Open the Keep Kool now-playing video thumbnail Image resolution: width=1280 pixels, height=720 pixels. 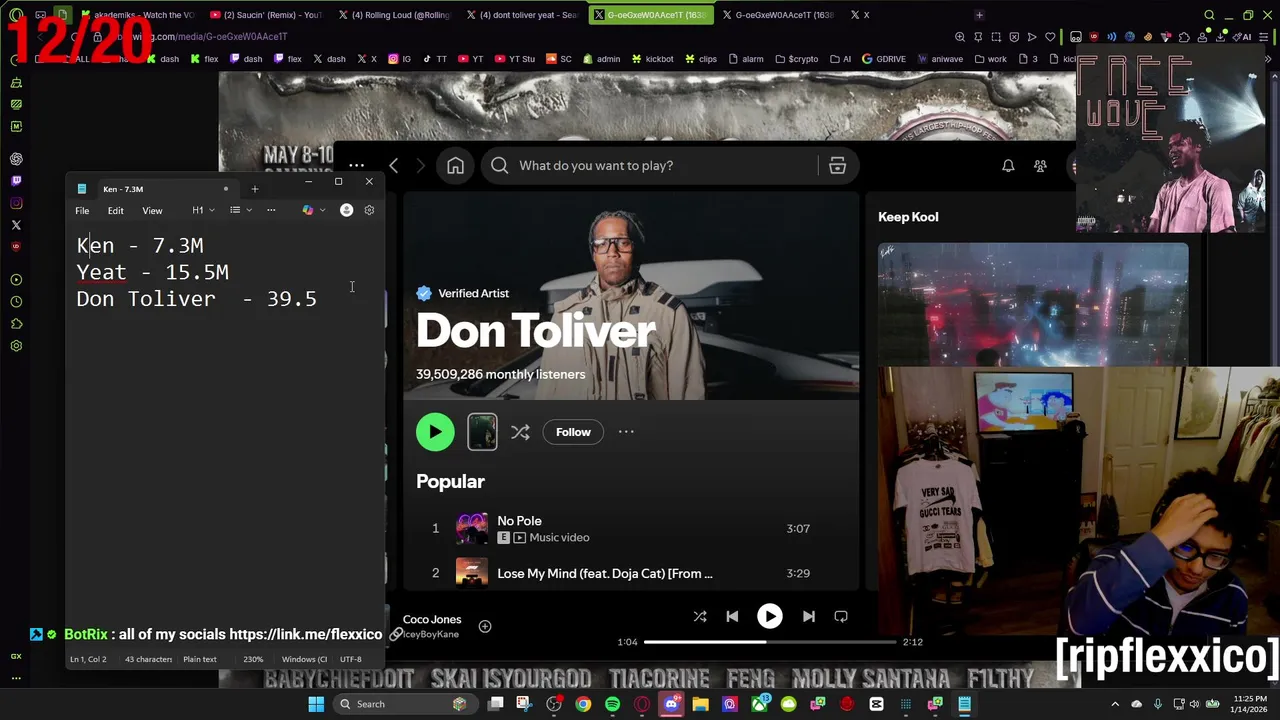point(1033,304)
